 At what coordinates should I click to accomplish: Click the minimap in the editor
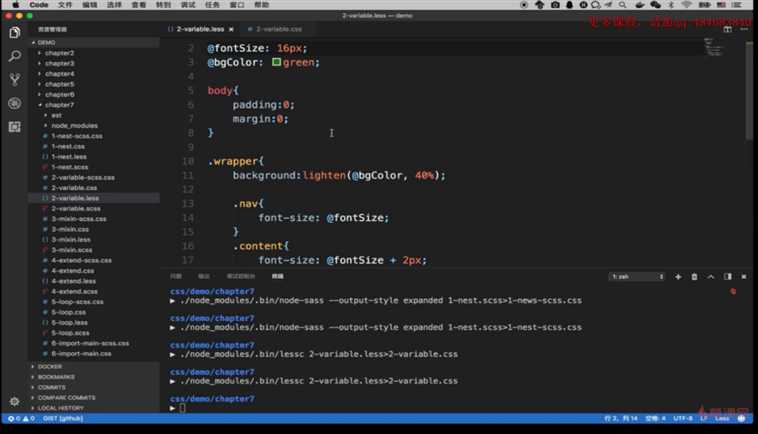(x=714, y=47)
